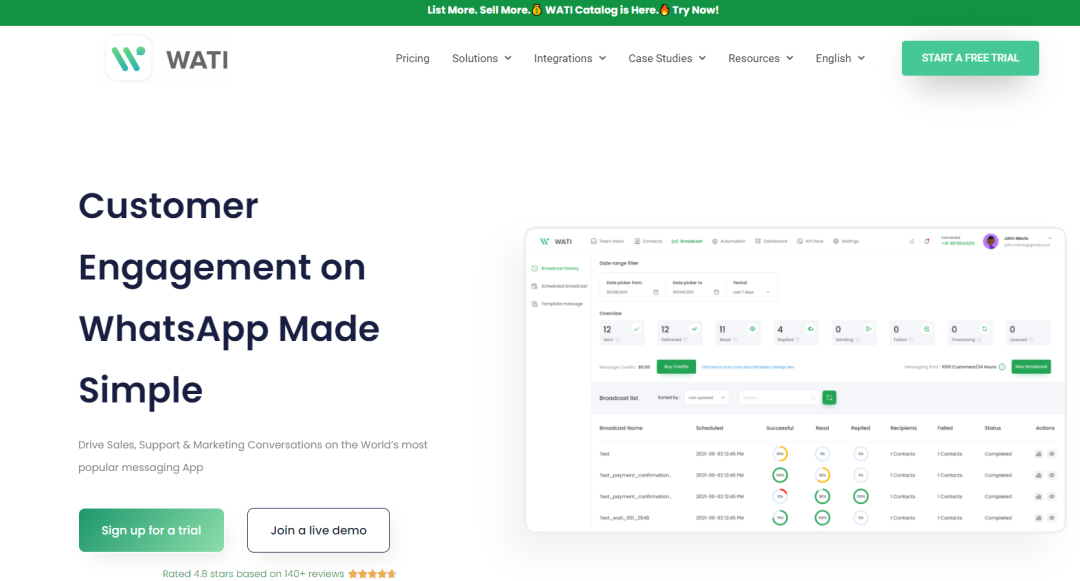Viewport: 1080px width, 581px height.
Task: Click the Date picker from field
Action: [x=633, y=288]
